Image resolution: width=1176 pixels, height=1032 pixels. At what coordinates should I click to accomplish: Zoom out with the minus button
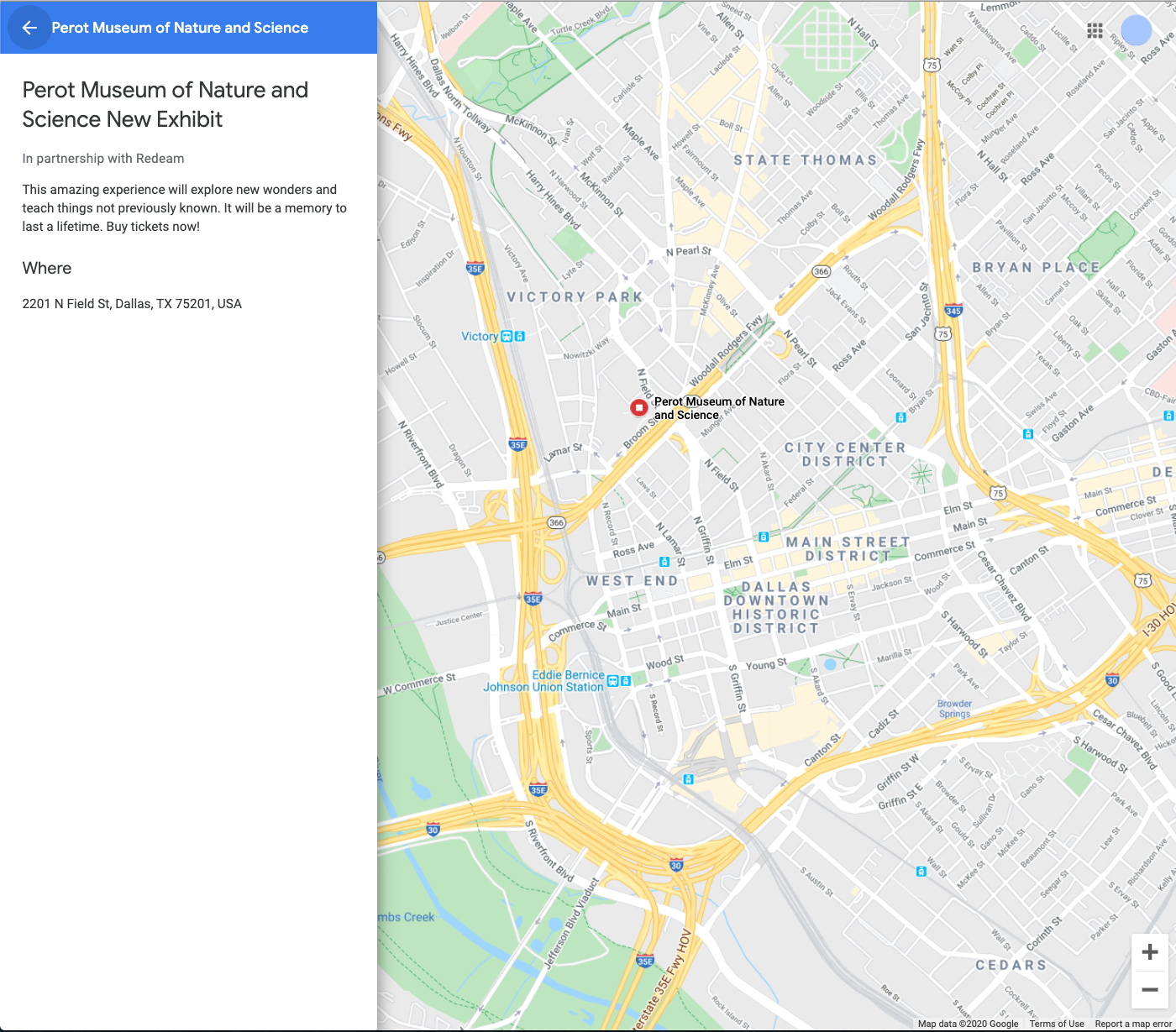click(x=1150, y=989)
